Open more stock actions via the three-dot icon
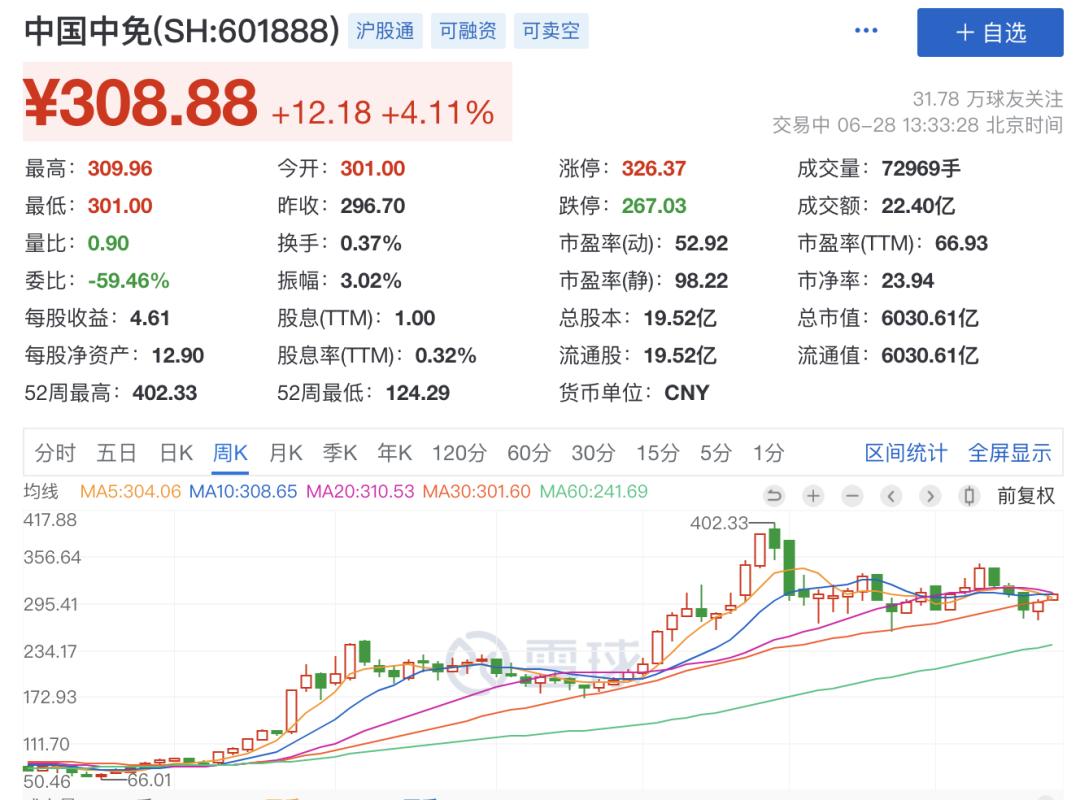This screenshot has height=800, width=1080. 865,31
